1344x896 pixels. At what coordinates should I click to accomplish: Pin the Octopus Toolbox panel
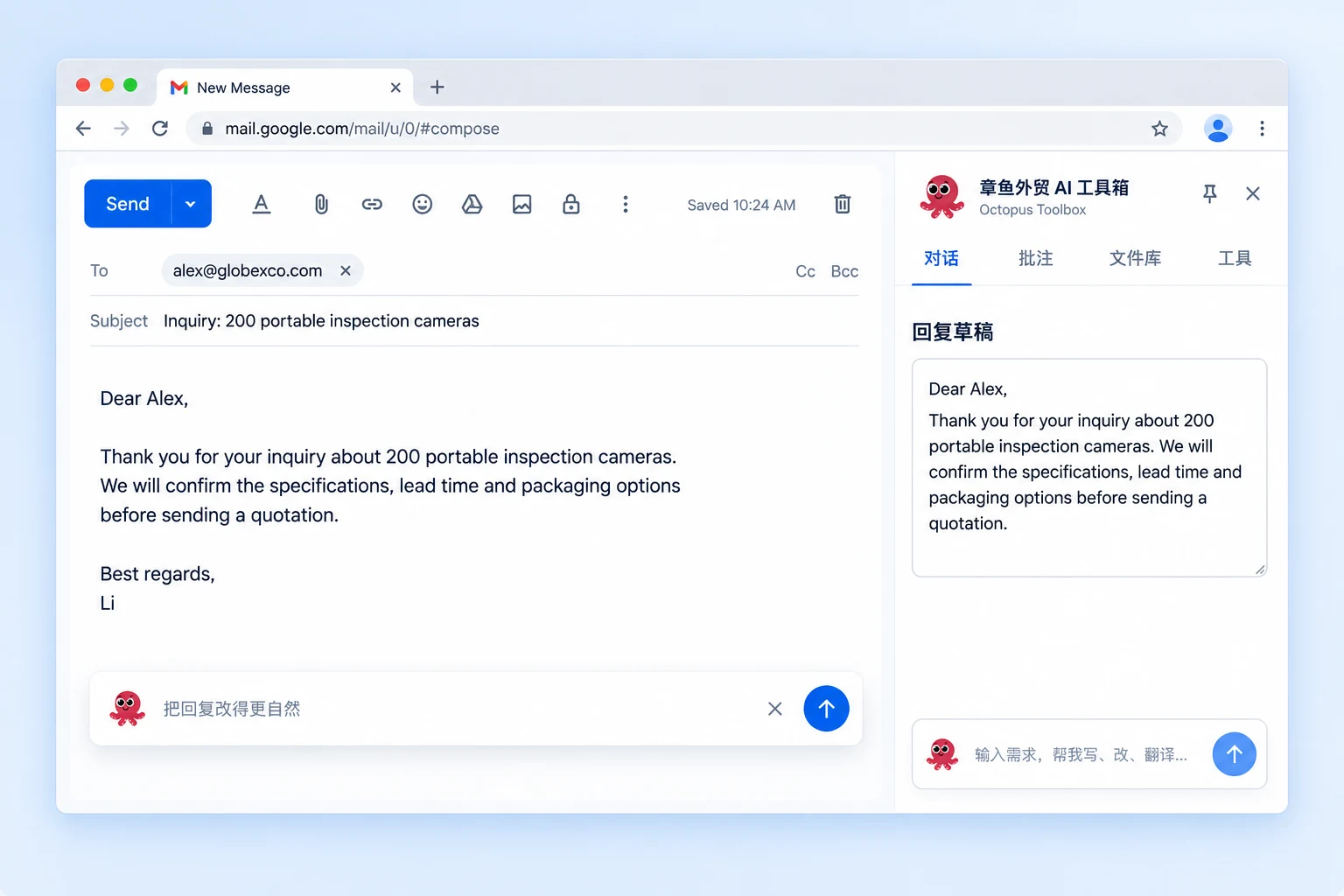tap(1210, 193)
